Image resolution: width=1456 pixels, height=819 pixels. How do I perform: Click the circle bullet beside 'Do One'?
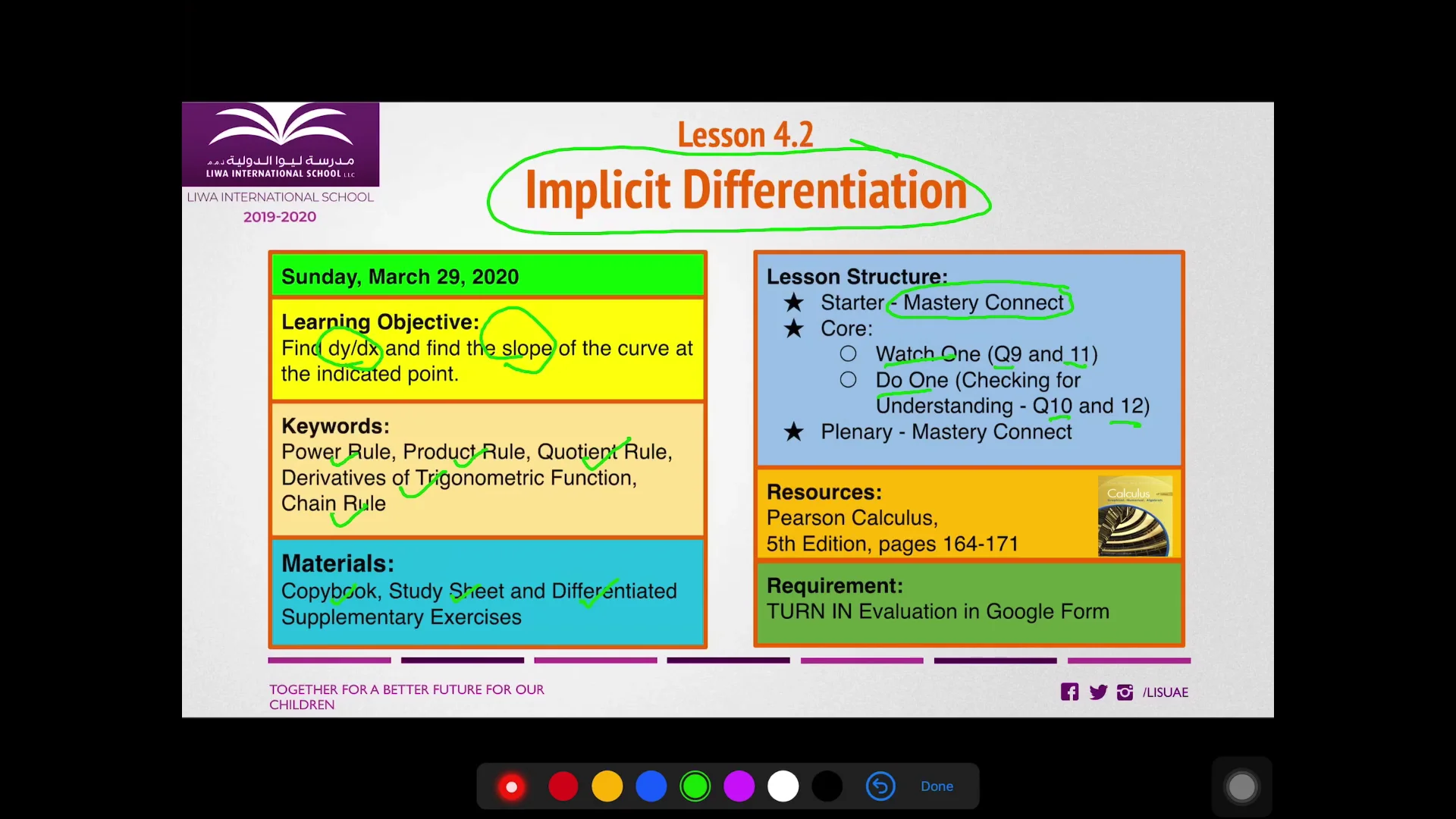[x=848, y=380]
